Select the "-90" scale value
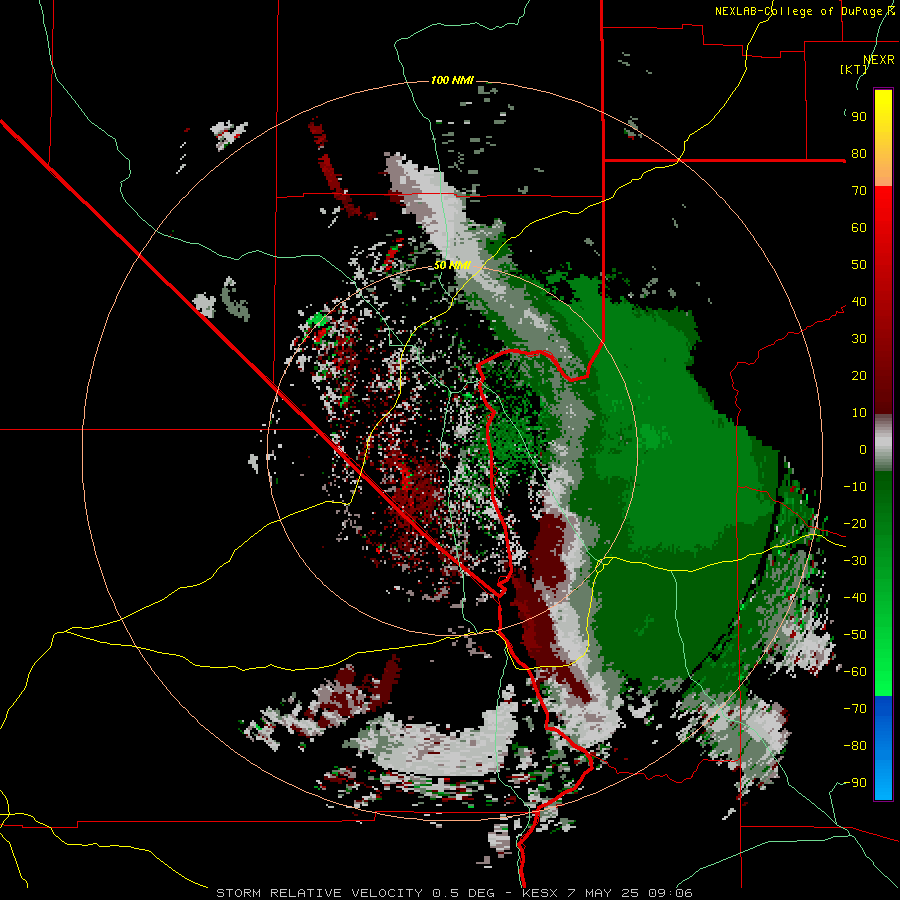This screenshot has height=900, width=900. 855,783
